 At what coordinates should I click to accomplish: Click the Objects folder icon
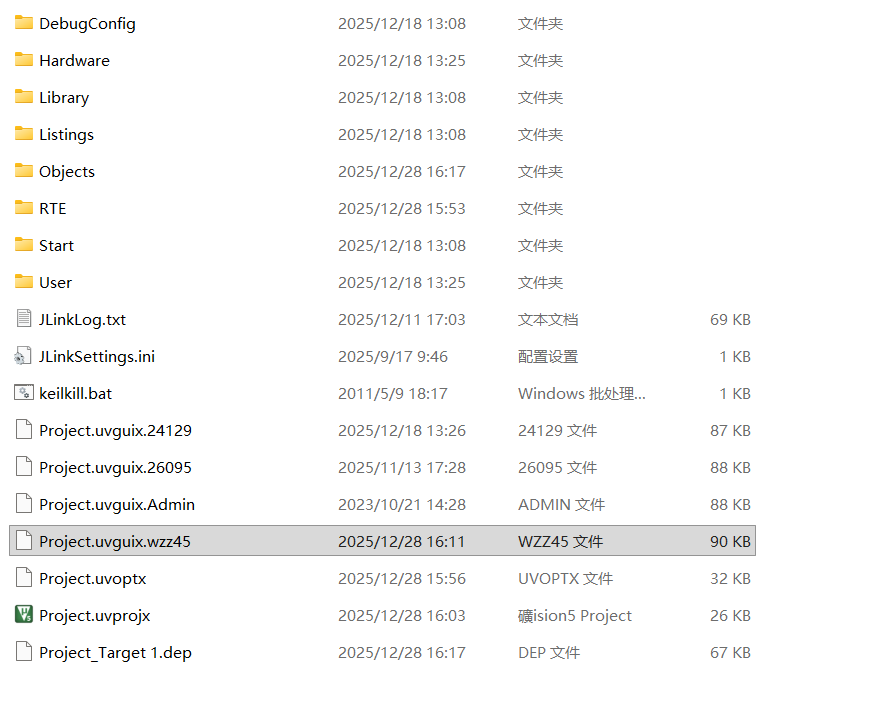tap(23, 170)
